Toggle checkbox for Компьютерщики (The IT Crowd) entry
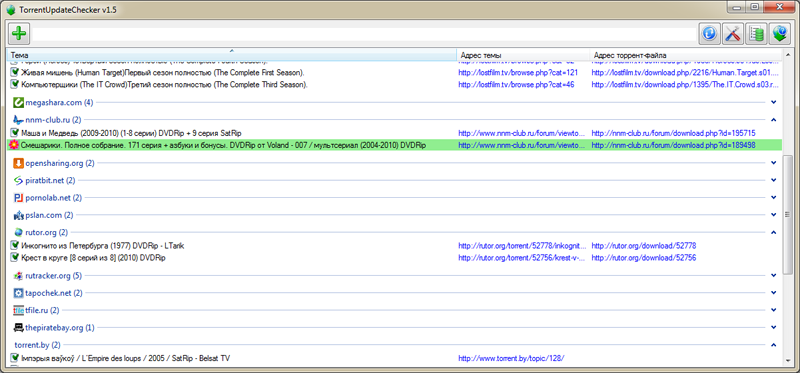Image resolution: width=800 pixels, height=373 pixels. tap(14, 84)
